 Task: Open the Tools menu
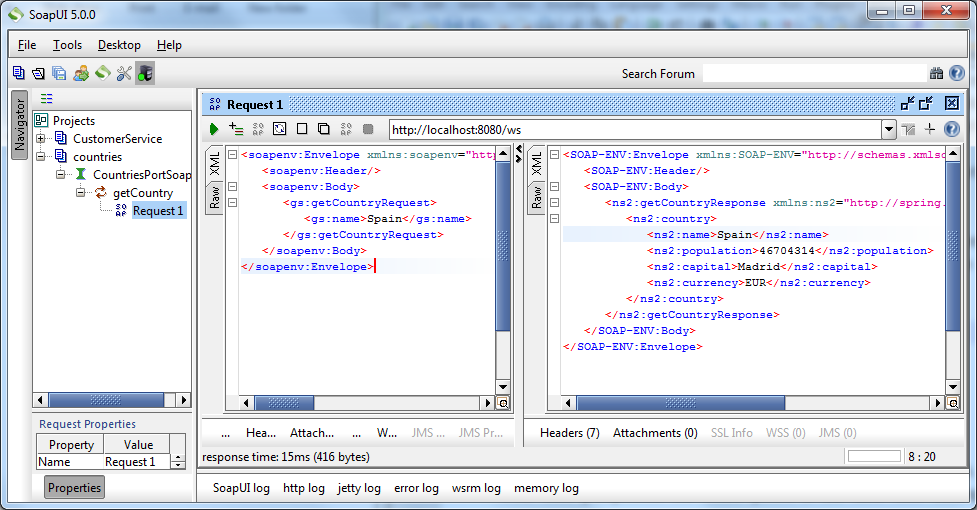(67, 45)
